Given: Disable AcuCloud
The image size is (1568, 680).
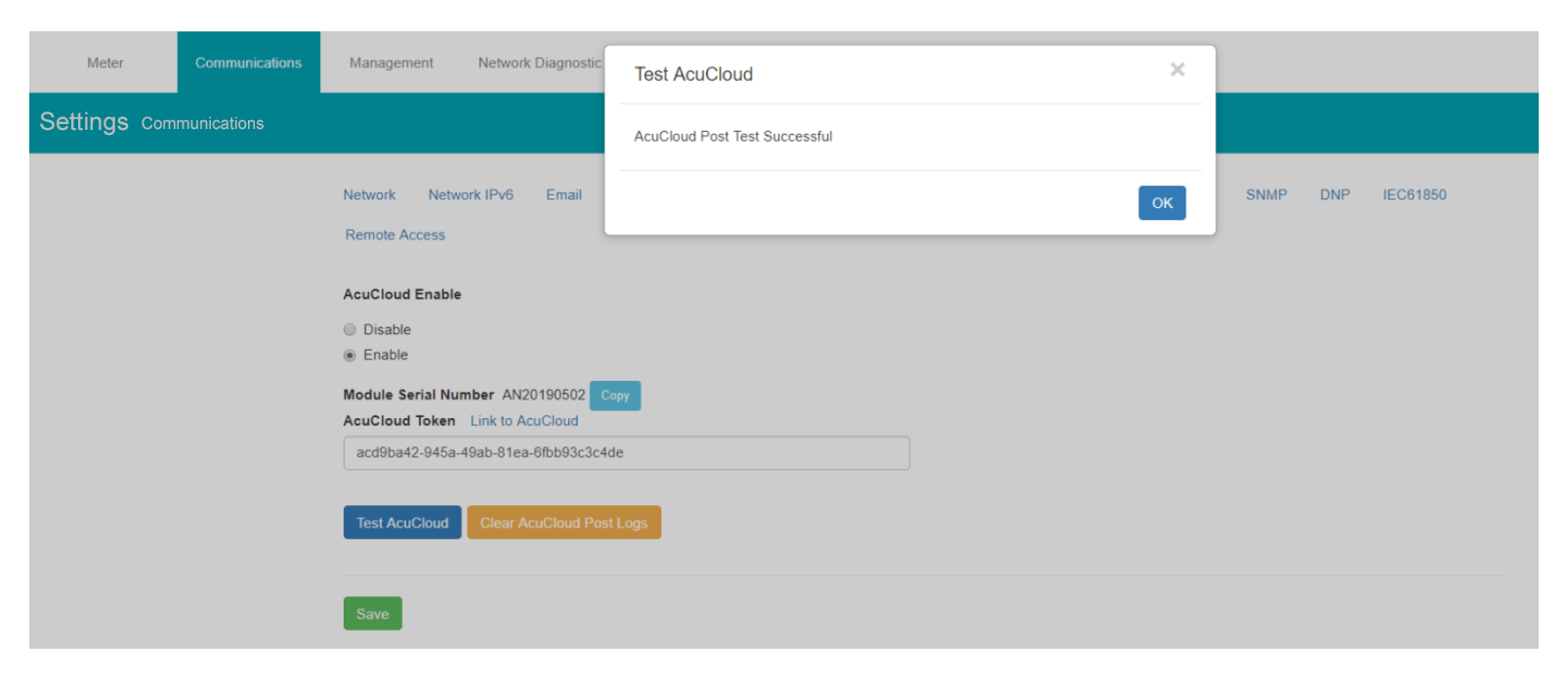Looking at the screenshot, I should point(350,329).
